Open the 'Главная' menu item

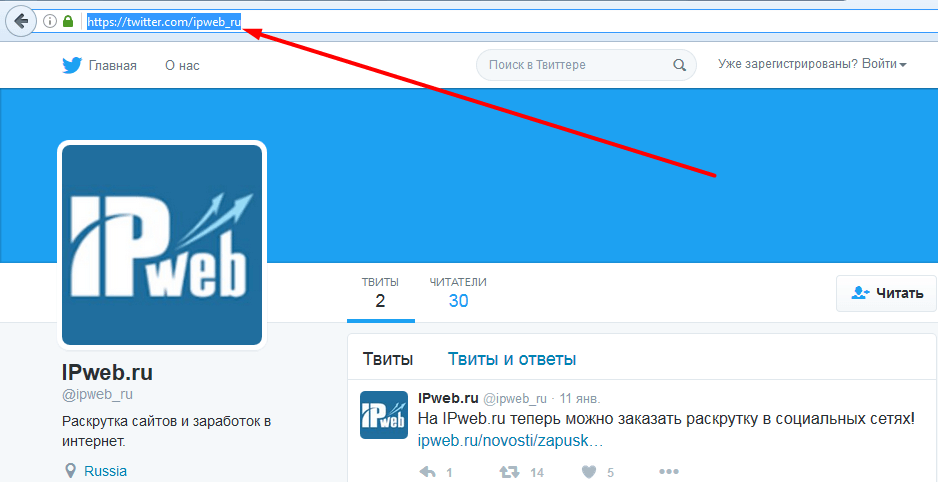(112, 66)
